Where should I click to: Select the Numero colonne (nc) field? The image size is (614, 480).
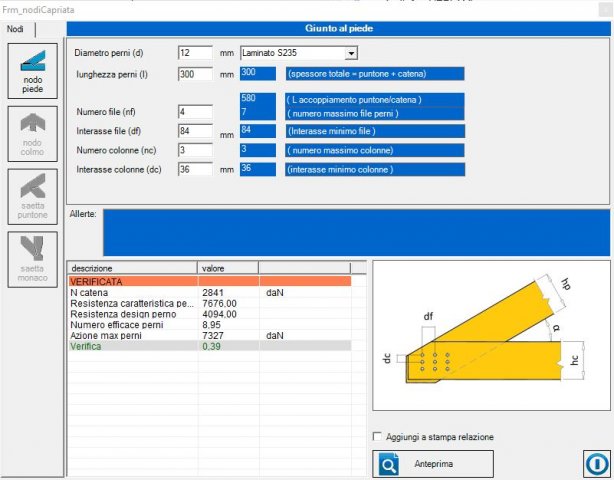195,150
